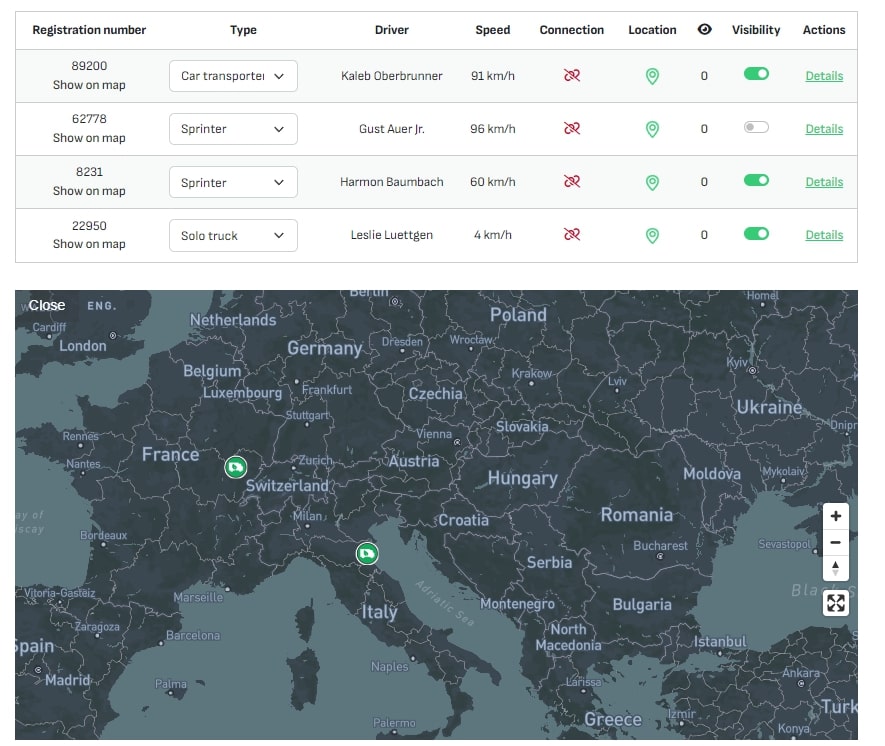
Task: Click the zoom out icon on the map
Action: pyautogui.click(x=836, y=542)
